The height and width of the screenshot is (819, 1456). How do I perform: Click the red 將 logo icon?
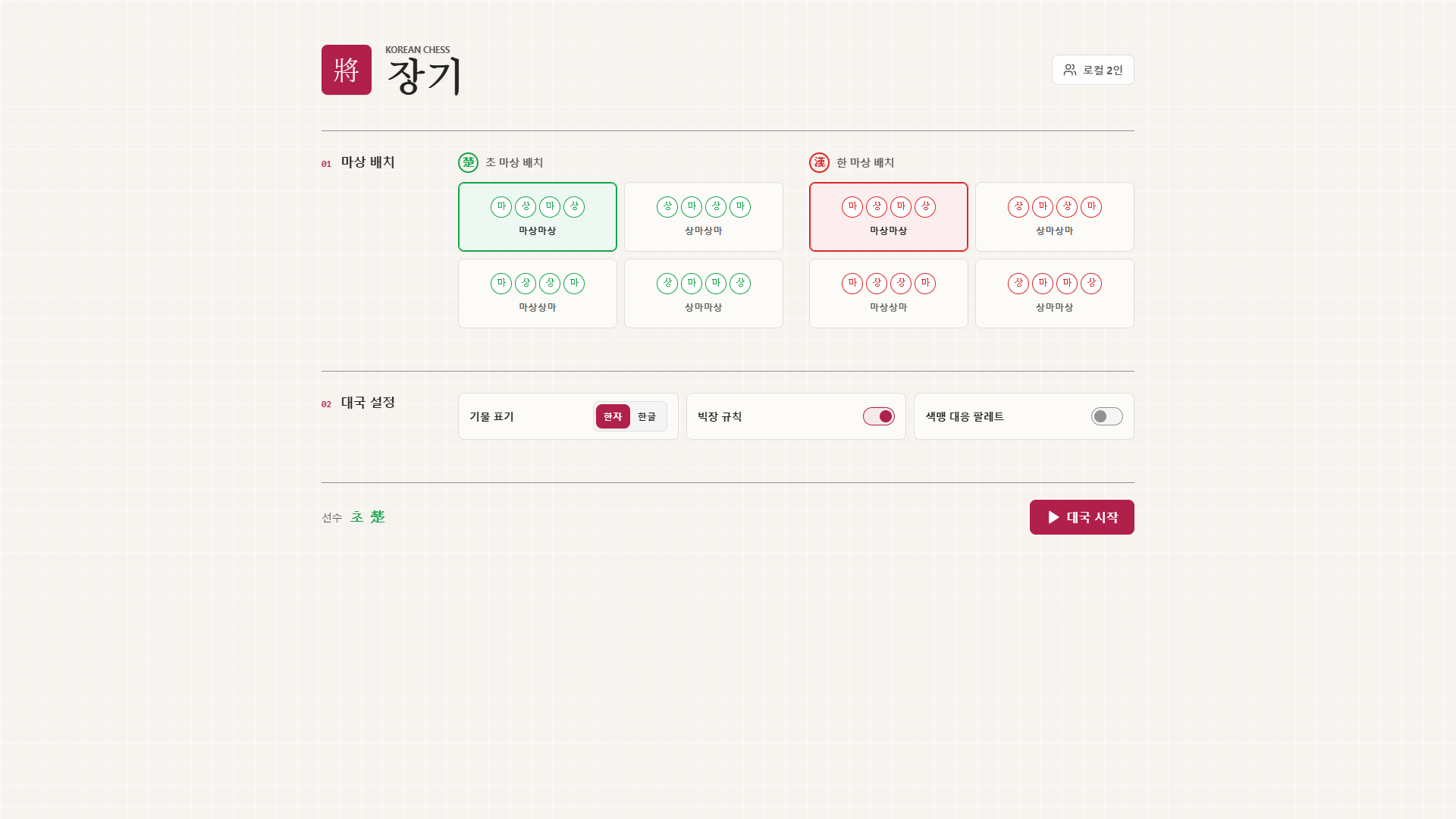[347, 70]
